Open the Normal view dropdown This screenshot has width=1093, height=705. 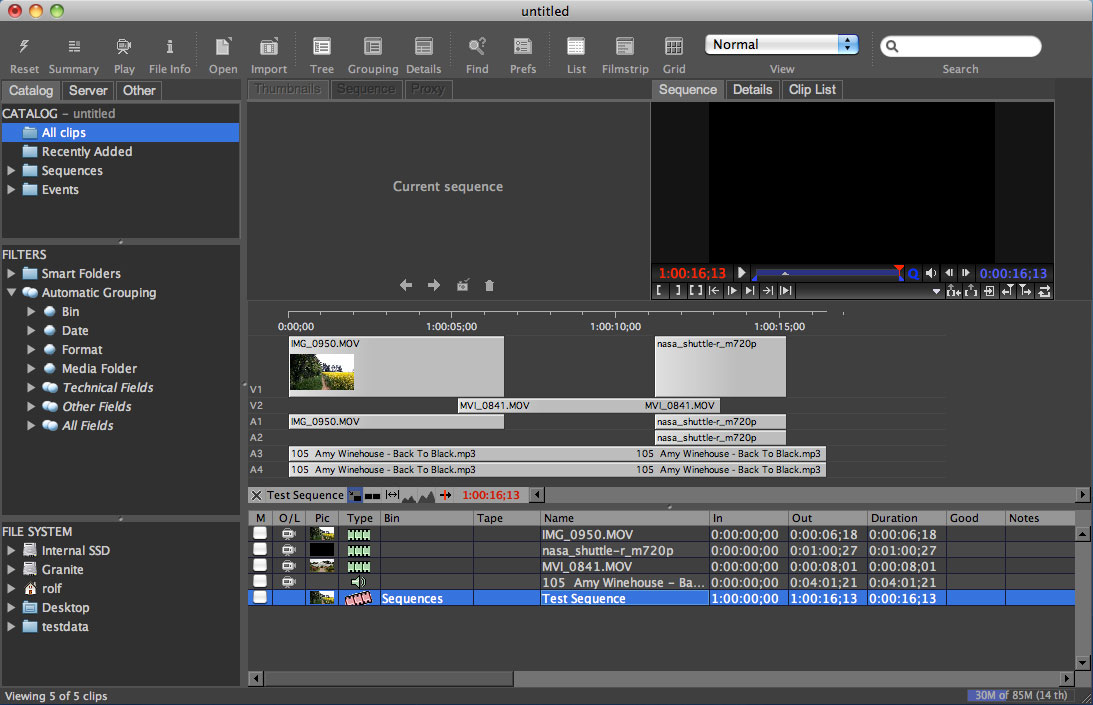(x=781, y=45)
